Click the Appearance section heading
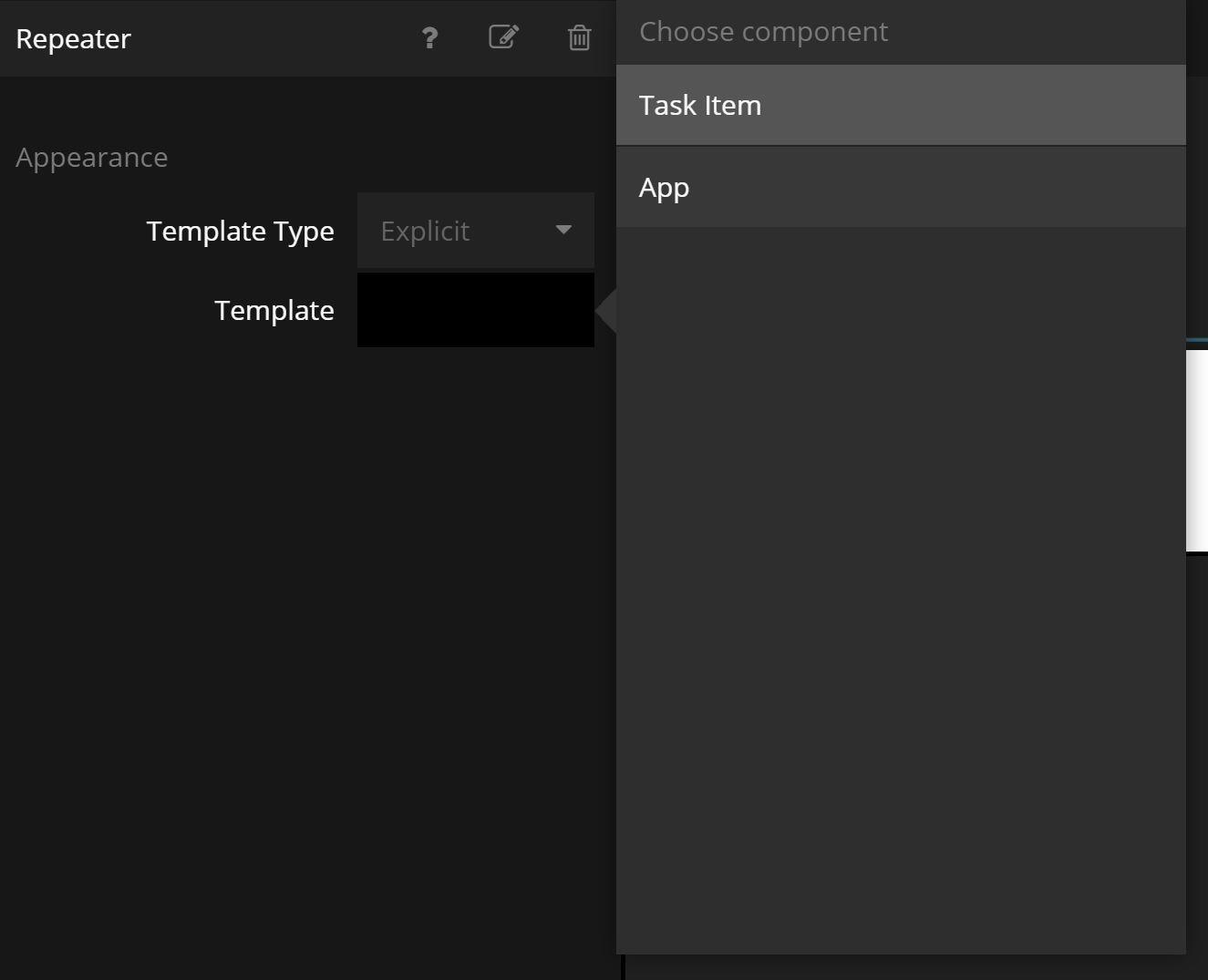Image resolution: width=1208 pixels, height=980 pixels. pos(92,158)
